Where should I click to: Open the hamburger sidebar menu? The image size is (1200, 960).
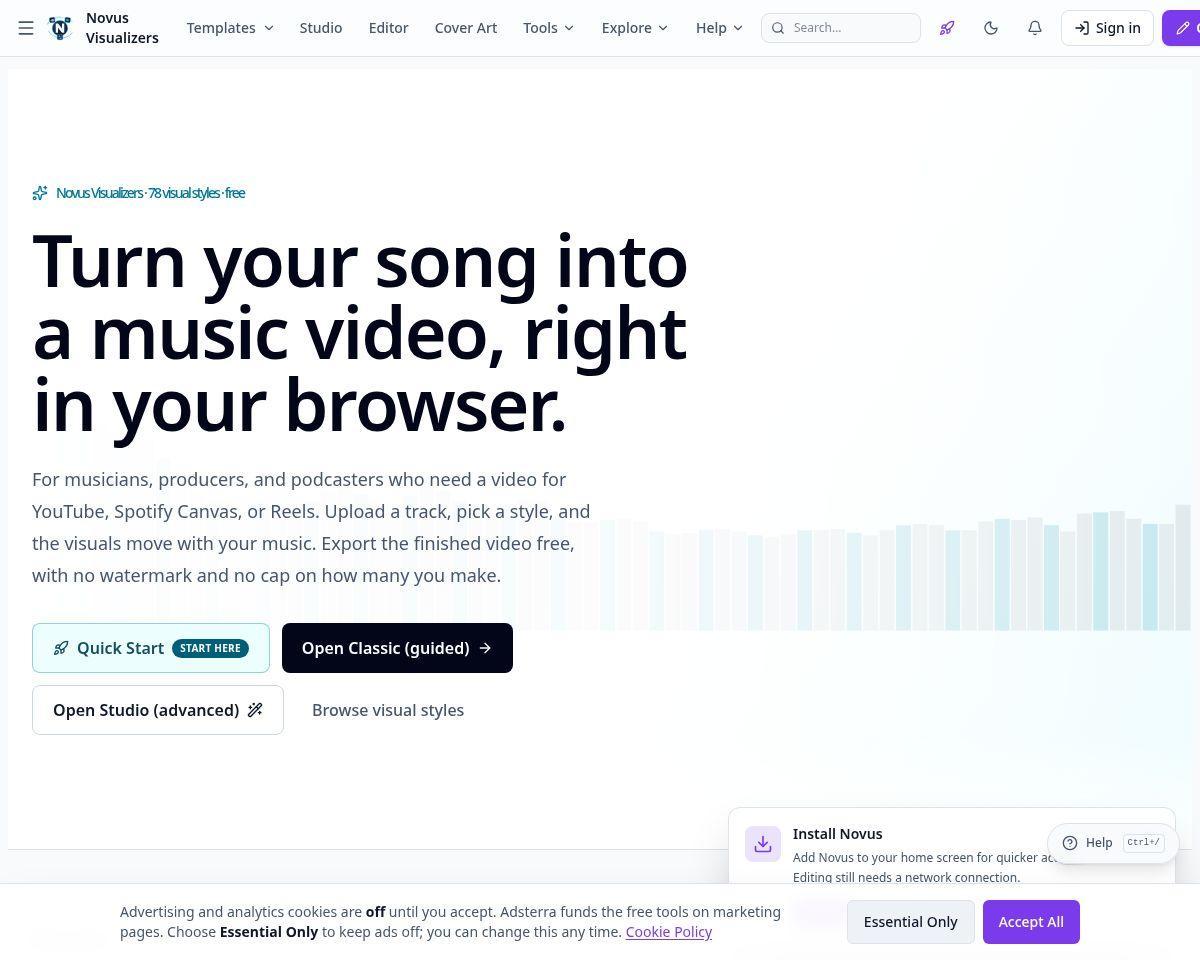tap(26, 28)
